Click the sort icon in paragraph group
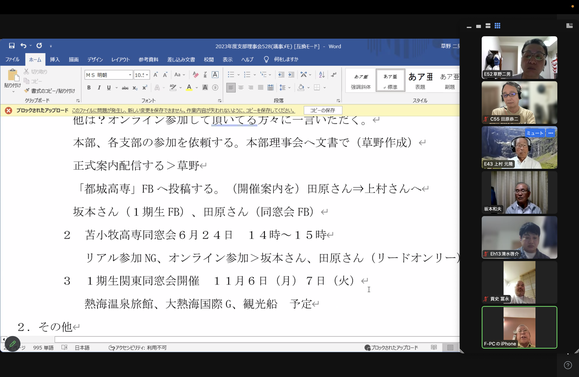 [322, 75]
